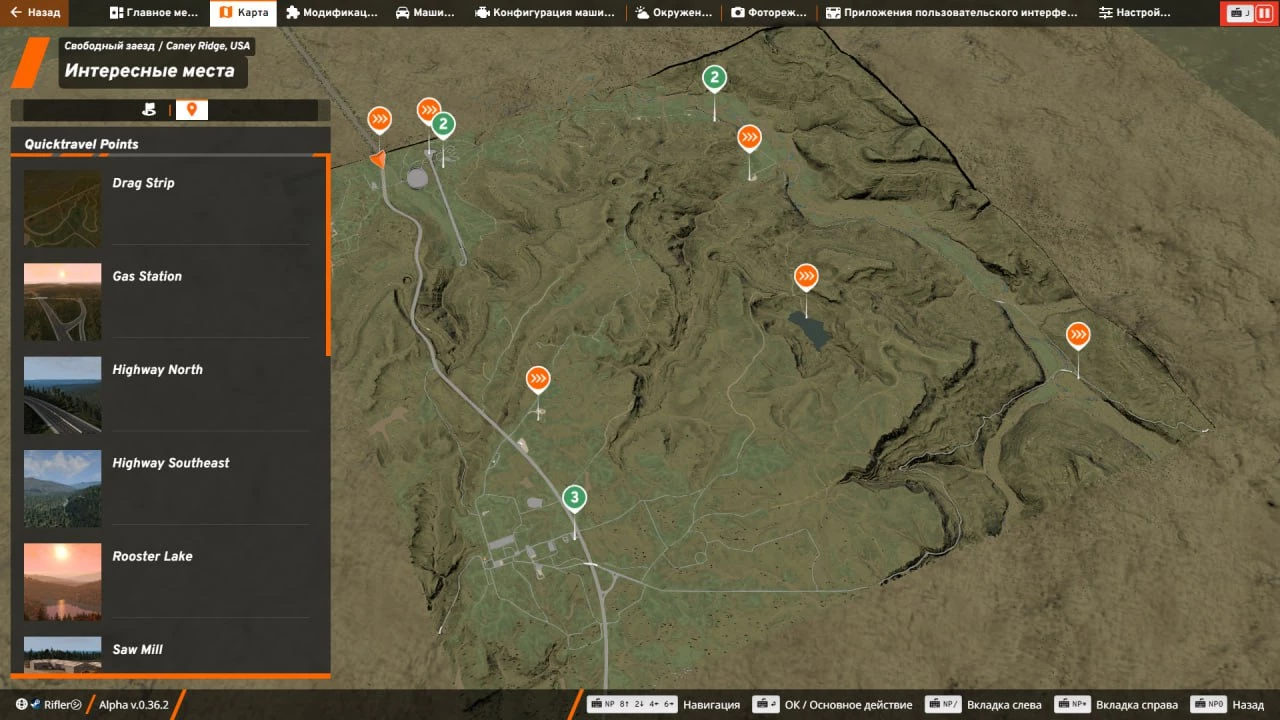Select the location pin filter icon
Screen dimensions: 1280x720
click(192, 110)
